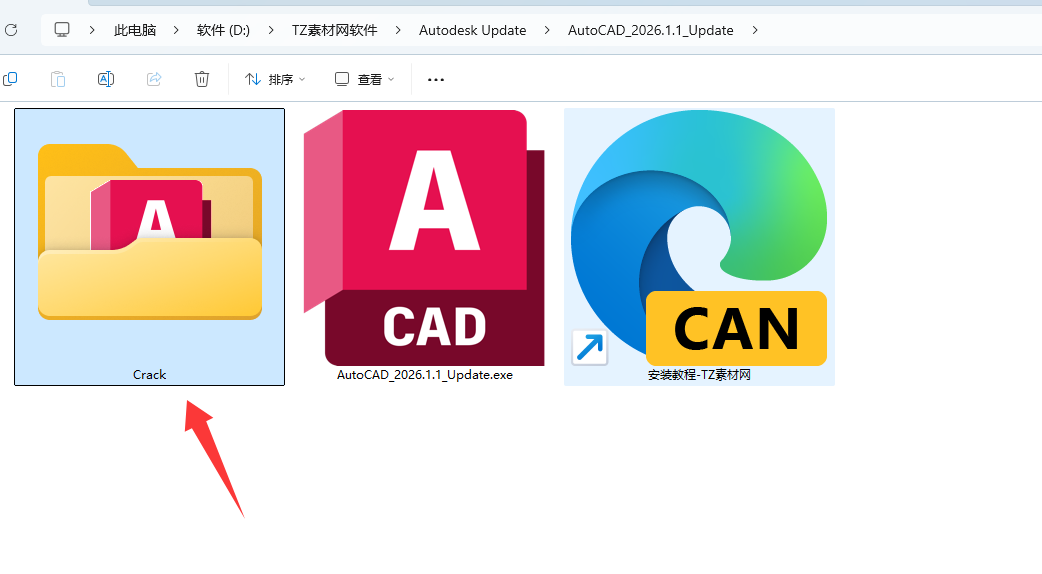1042x574 pixels.
Task: Click the Copy icon in toolbar
Action: (10, 79)
